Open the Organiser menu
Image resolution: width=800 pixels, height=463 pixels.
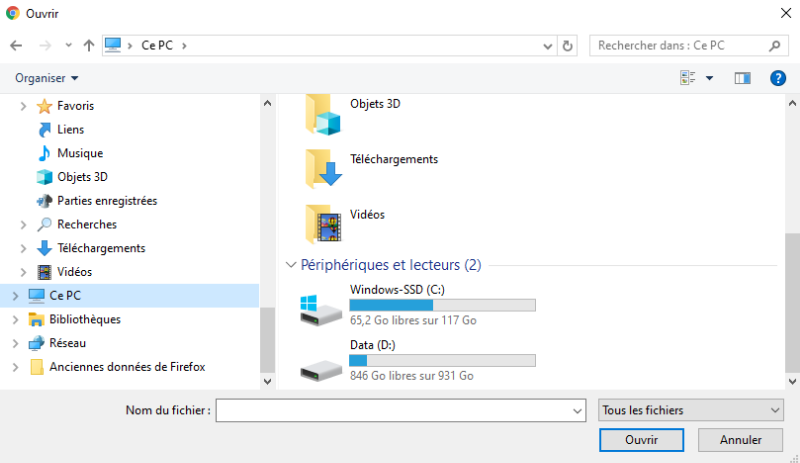click(x=46, y=78)
